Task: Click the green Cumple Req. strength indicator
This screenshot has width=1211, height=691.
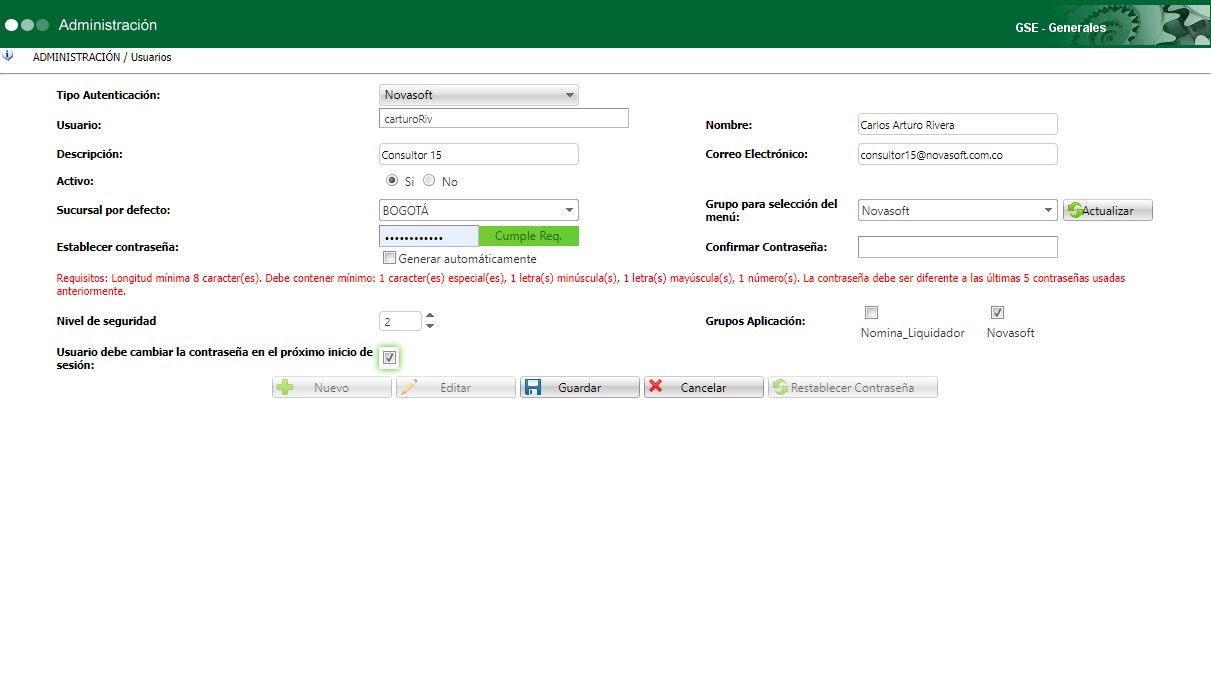Action: point(529,236)
